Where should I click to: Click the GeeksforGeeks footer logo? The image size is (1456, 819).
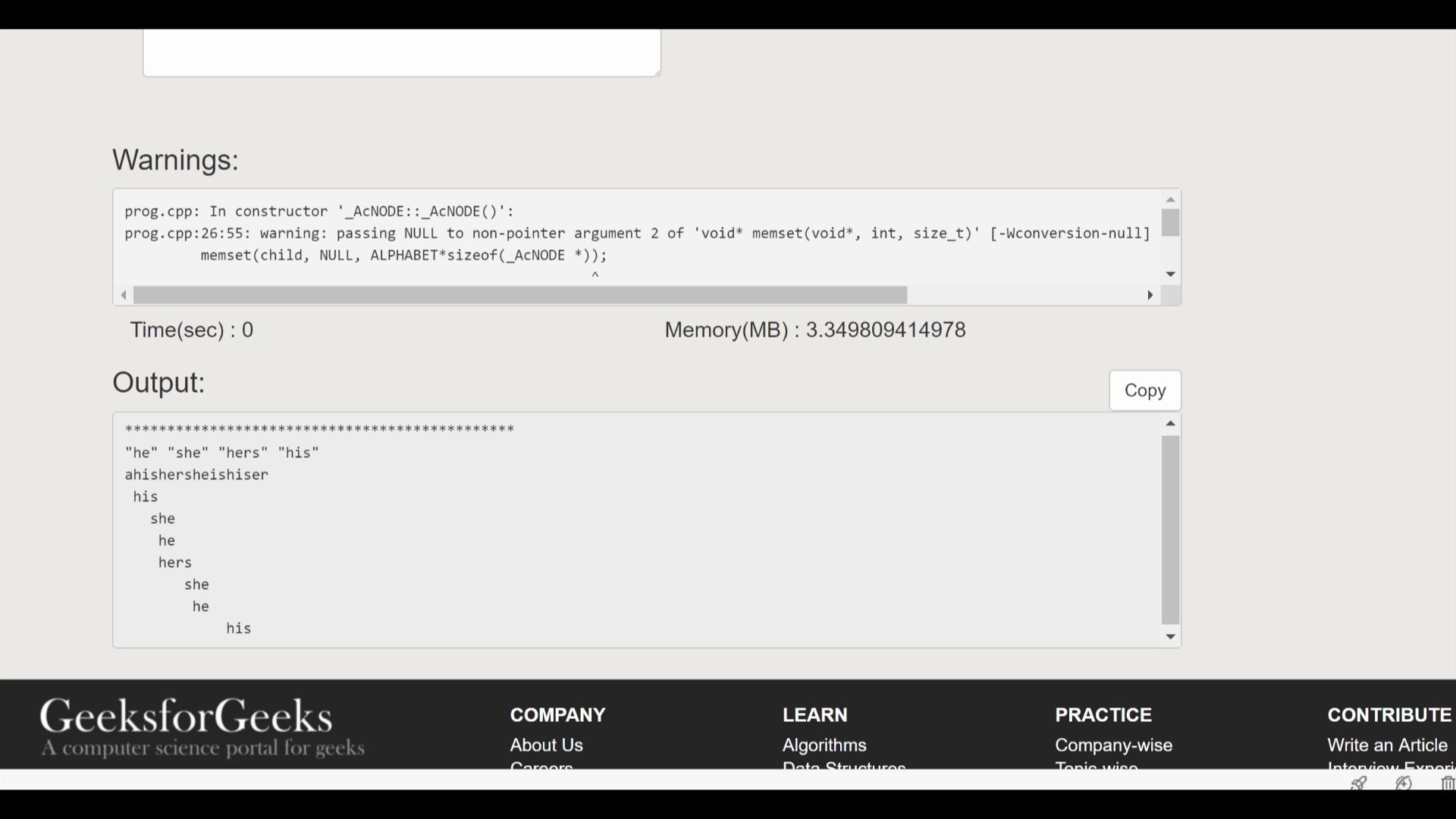pyautogui.click(x=187, y=717)
